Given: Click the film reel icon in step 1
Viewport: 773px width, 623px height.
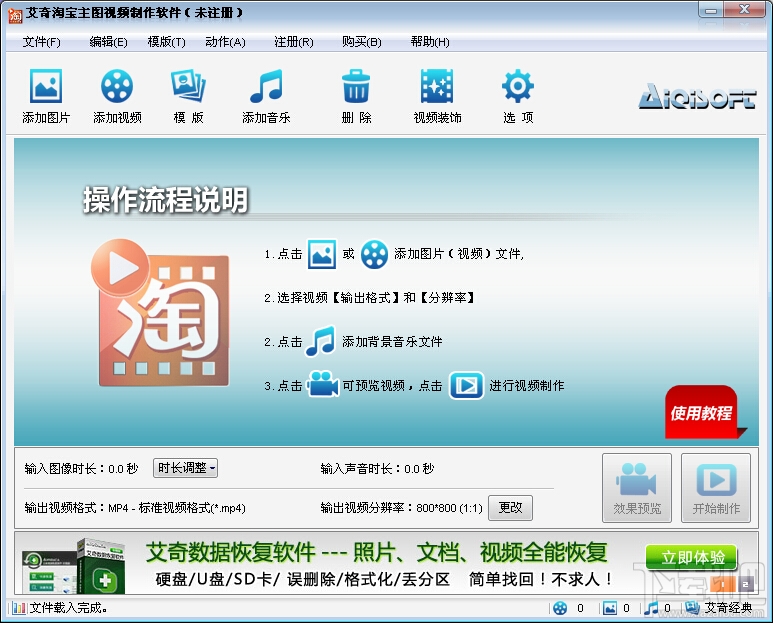Looking at the screenshot, I should pyautogui.click(x=374, y=254).
